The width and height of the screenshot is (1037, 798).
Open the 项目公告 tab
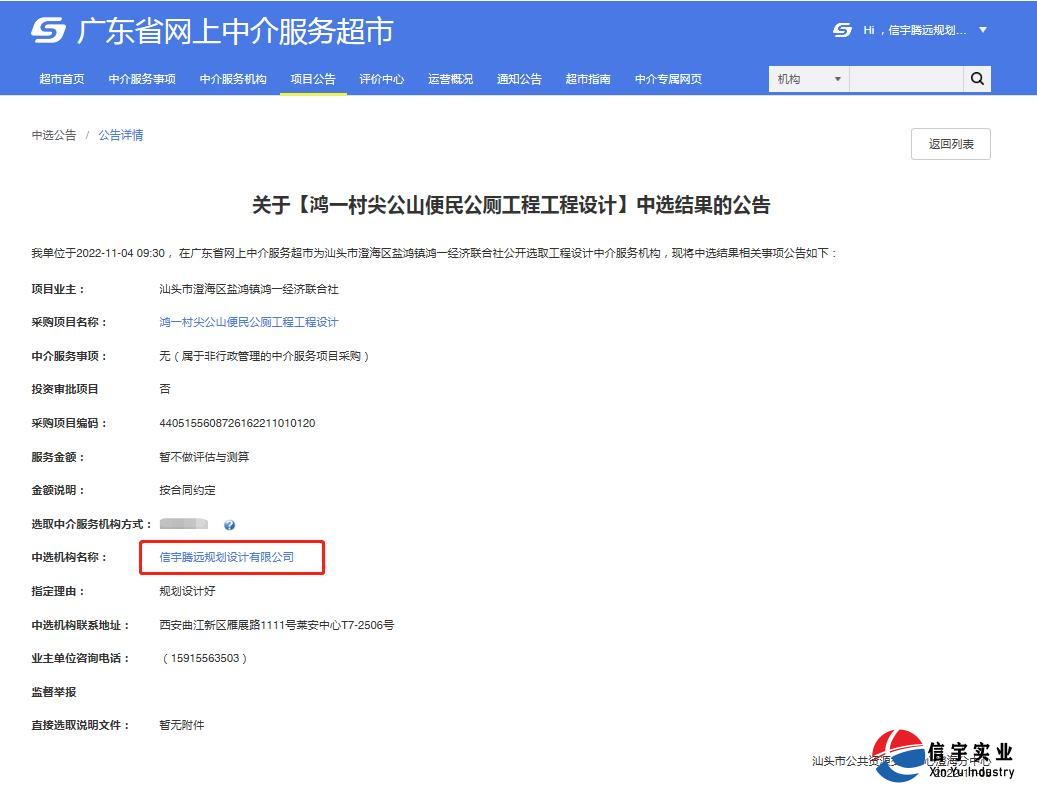tap(314, 79)
